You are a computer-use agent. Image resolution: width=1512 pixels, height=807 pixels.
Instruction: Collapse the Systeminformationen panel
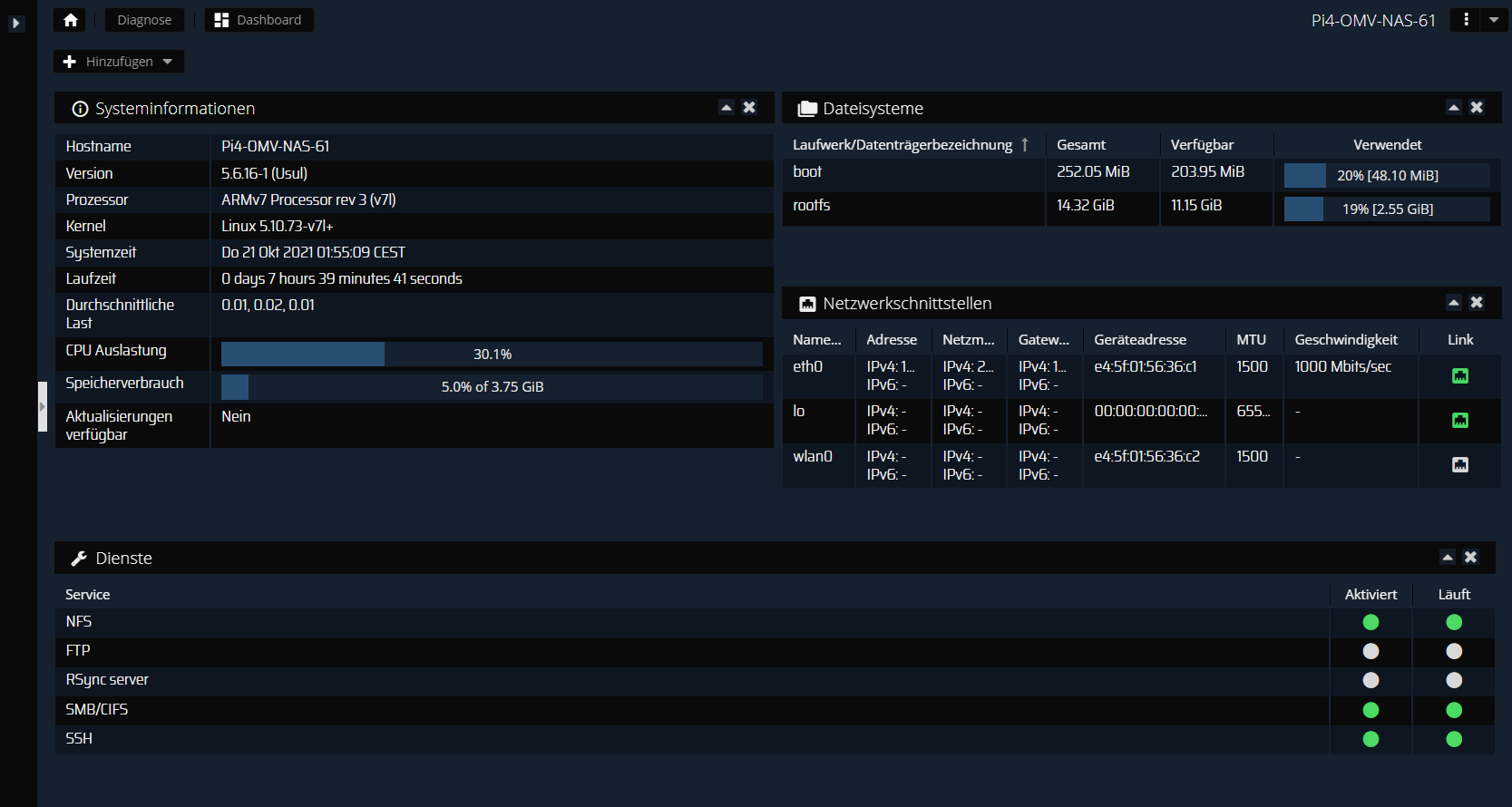727,107
